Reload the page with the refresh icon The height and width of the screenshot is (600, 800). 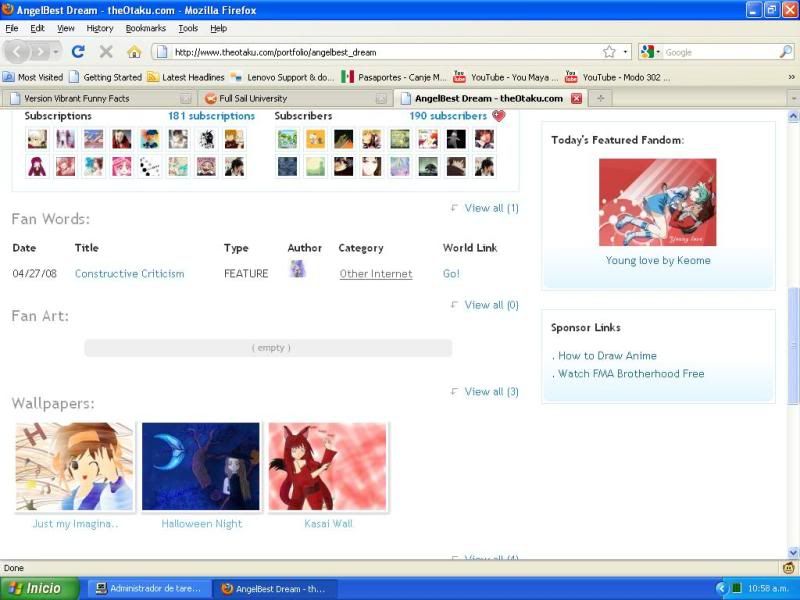78,52
